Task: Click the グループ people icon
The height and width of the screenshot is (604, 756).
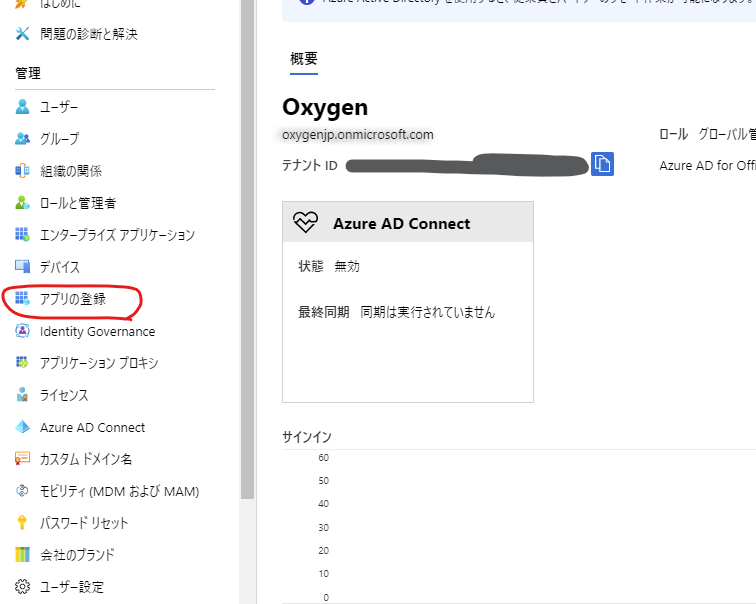Action: (22, 139)
